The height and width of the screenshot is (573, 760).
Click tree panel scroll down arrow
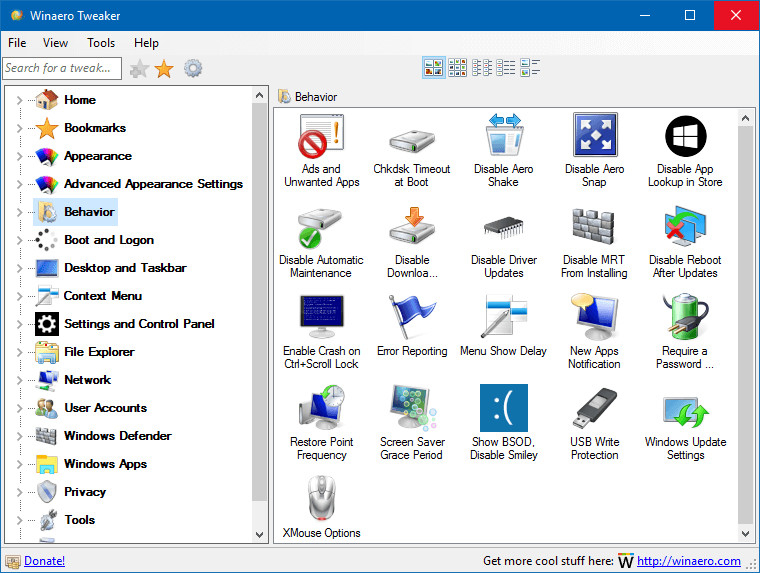(x=259, y=534)
